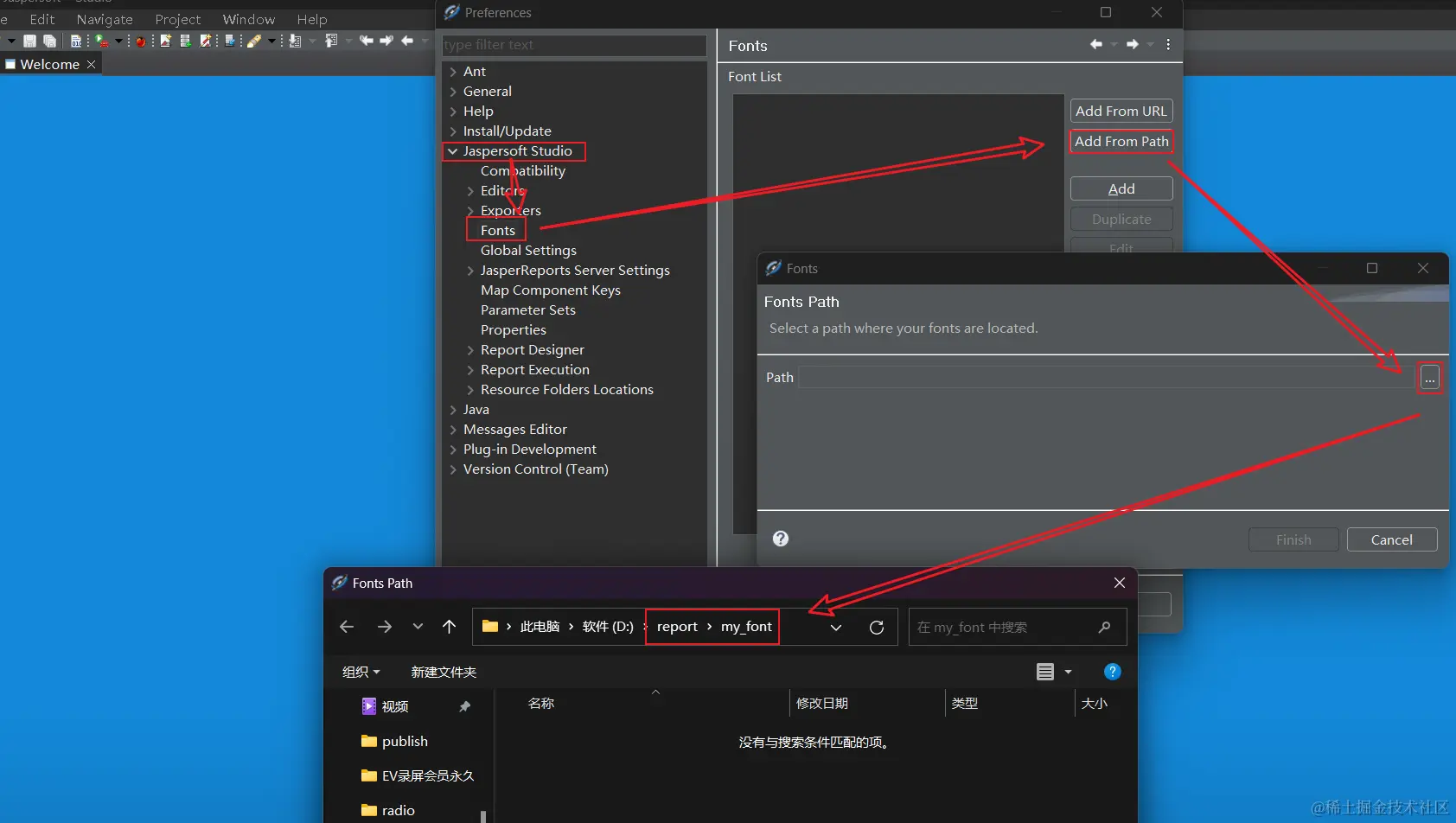Click the report breadcrumb in address bar
1456x823 pixels.
[677, 627]
